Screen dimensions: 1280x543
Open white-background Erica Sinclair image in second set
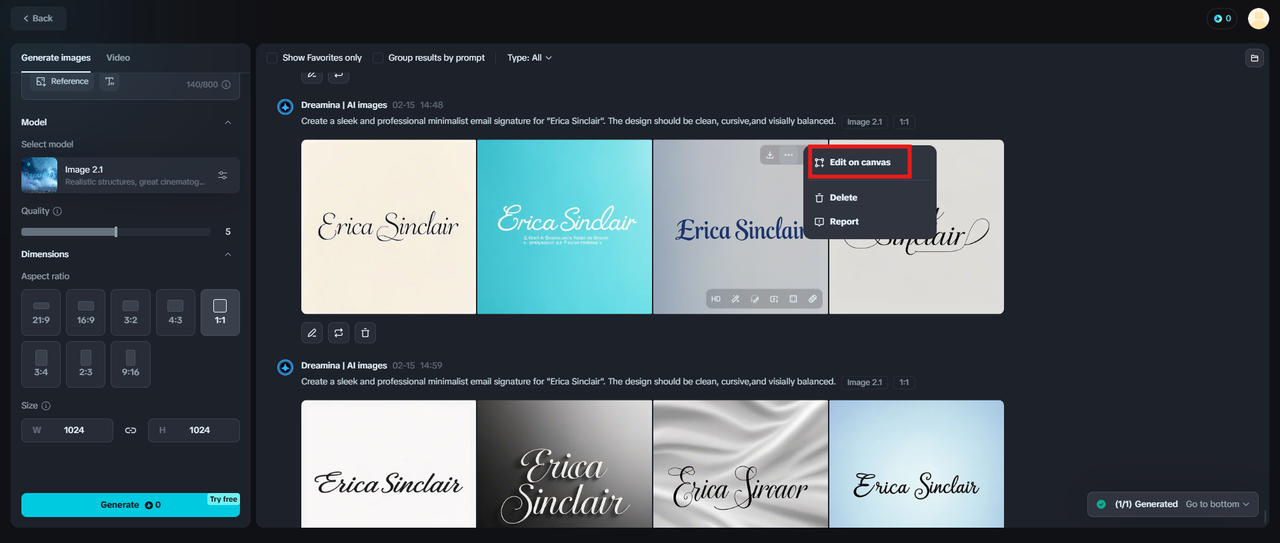(x=388, y=463)
